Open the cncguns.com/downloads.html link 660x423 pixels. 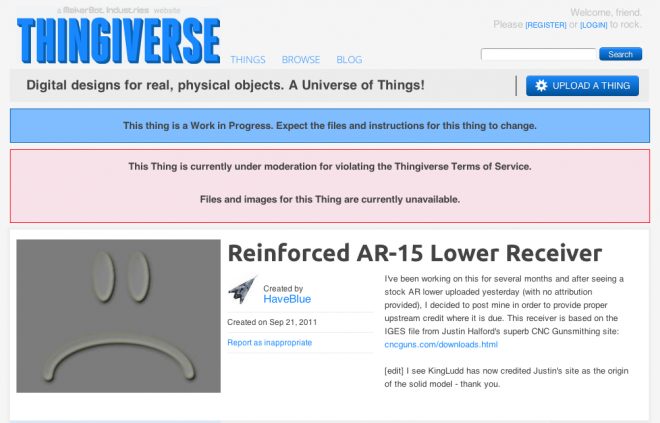tap(441, 345)
